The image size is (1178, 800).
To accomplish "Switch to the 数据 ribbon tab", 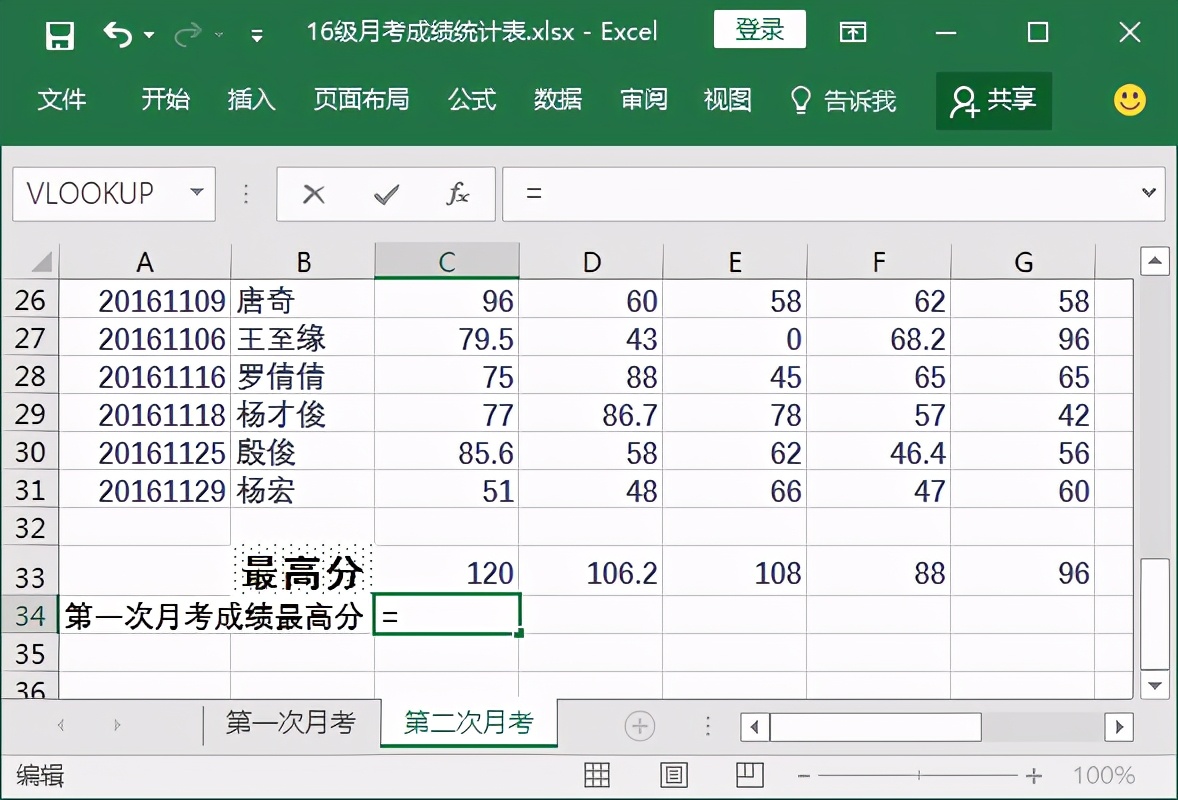I will click(x=558, y=100).
